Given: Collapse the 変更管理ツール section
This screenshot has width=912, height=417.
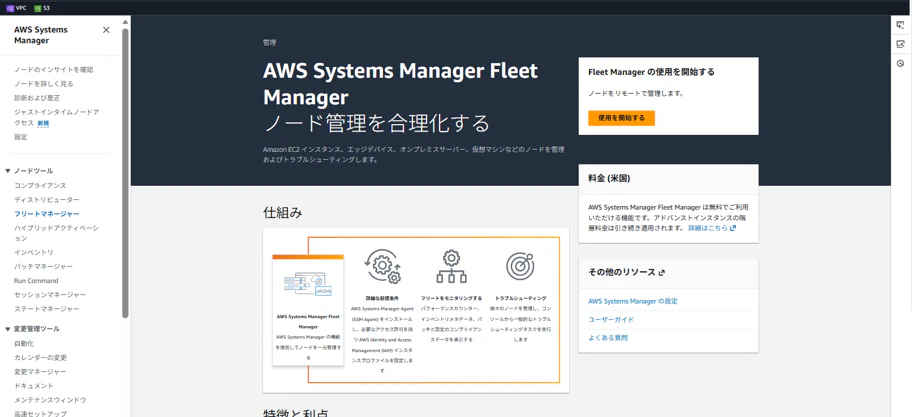Looking at the screenshot, I should (8, 329).
